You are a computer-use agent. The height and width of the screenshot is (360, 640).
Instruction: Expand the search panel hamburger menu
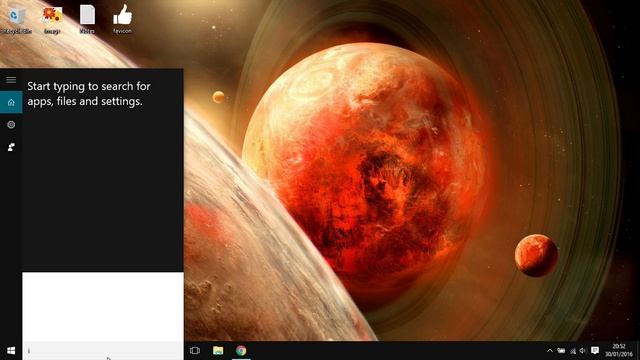coord(11,80)
